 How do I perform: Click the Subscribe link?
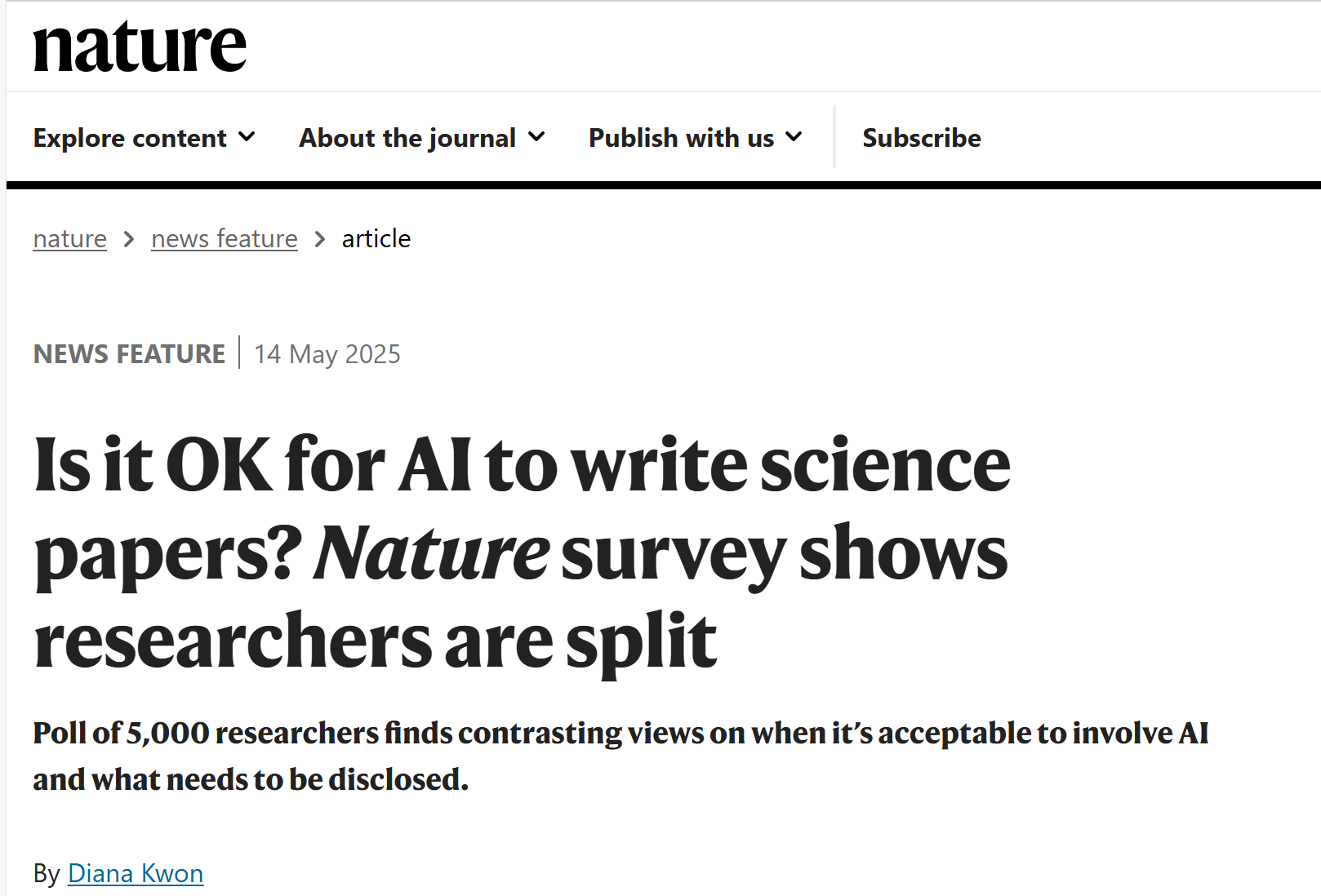click(922, 138)
